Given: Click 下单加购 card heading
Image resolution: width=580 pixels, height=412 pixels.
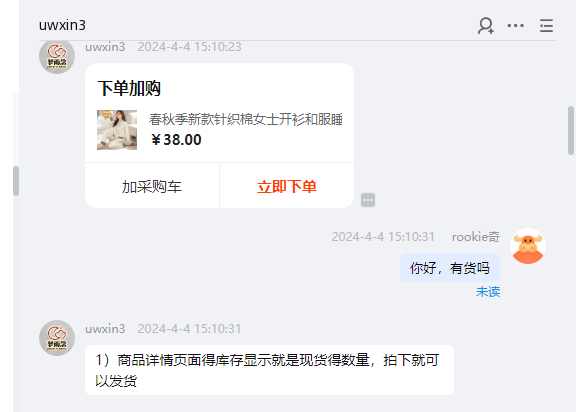Looking at the screenshot, I should click(x=129, y=88).
